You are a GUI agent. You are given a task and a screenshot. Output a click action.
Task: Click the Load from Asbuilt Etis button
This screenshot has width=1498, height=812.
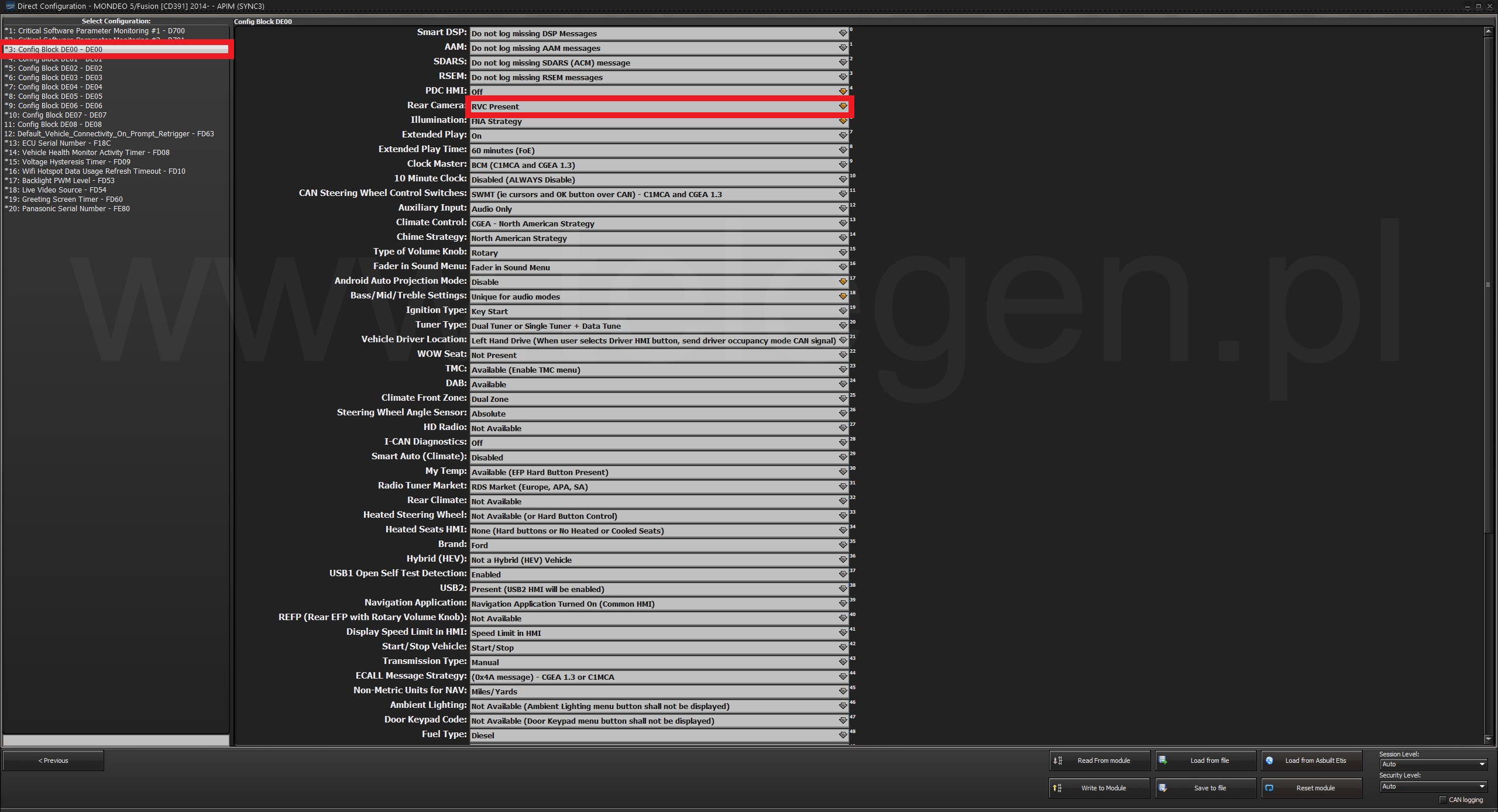(1311, 761)
